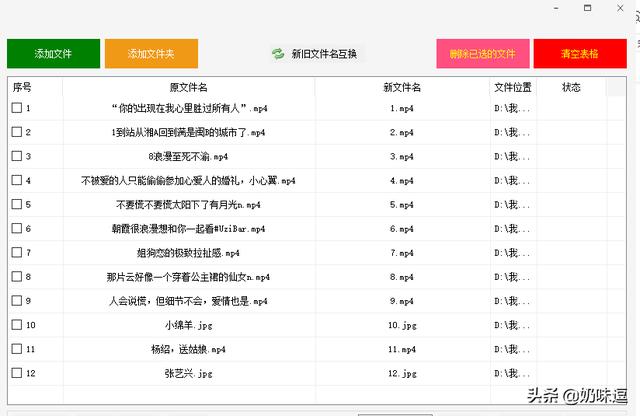
Task: Select original file name 姐狗恋的极致拉扯感.mp4
Action: click(x=188, y=253)
